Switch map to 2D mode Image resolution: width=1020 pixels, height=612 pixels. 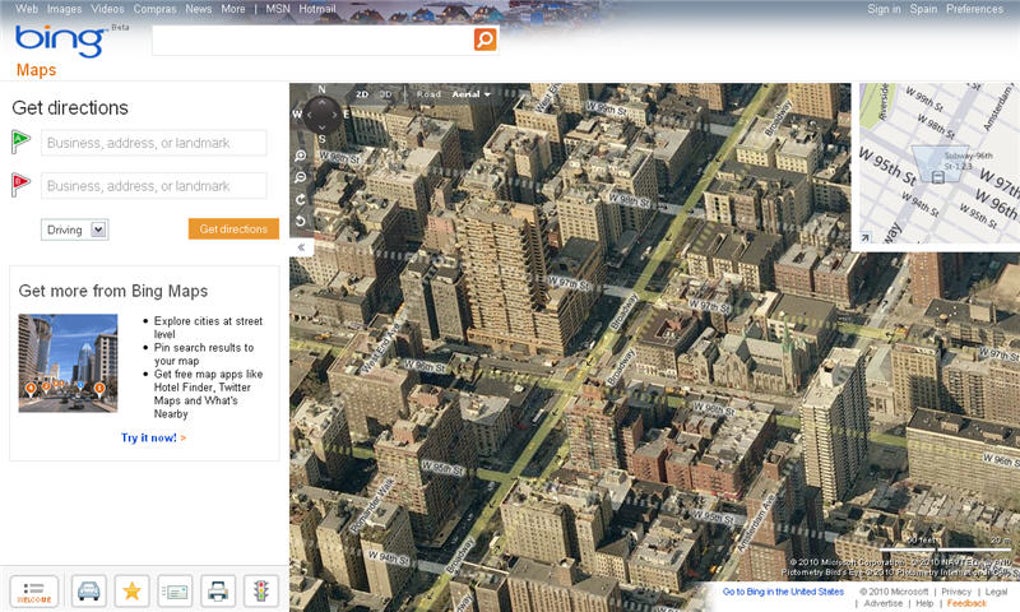click(x=362, y=94)
